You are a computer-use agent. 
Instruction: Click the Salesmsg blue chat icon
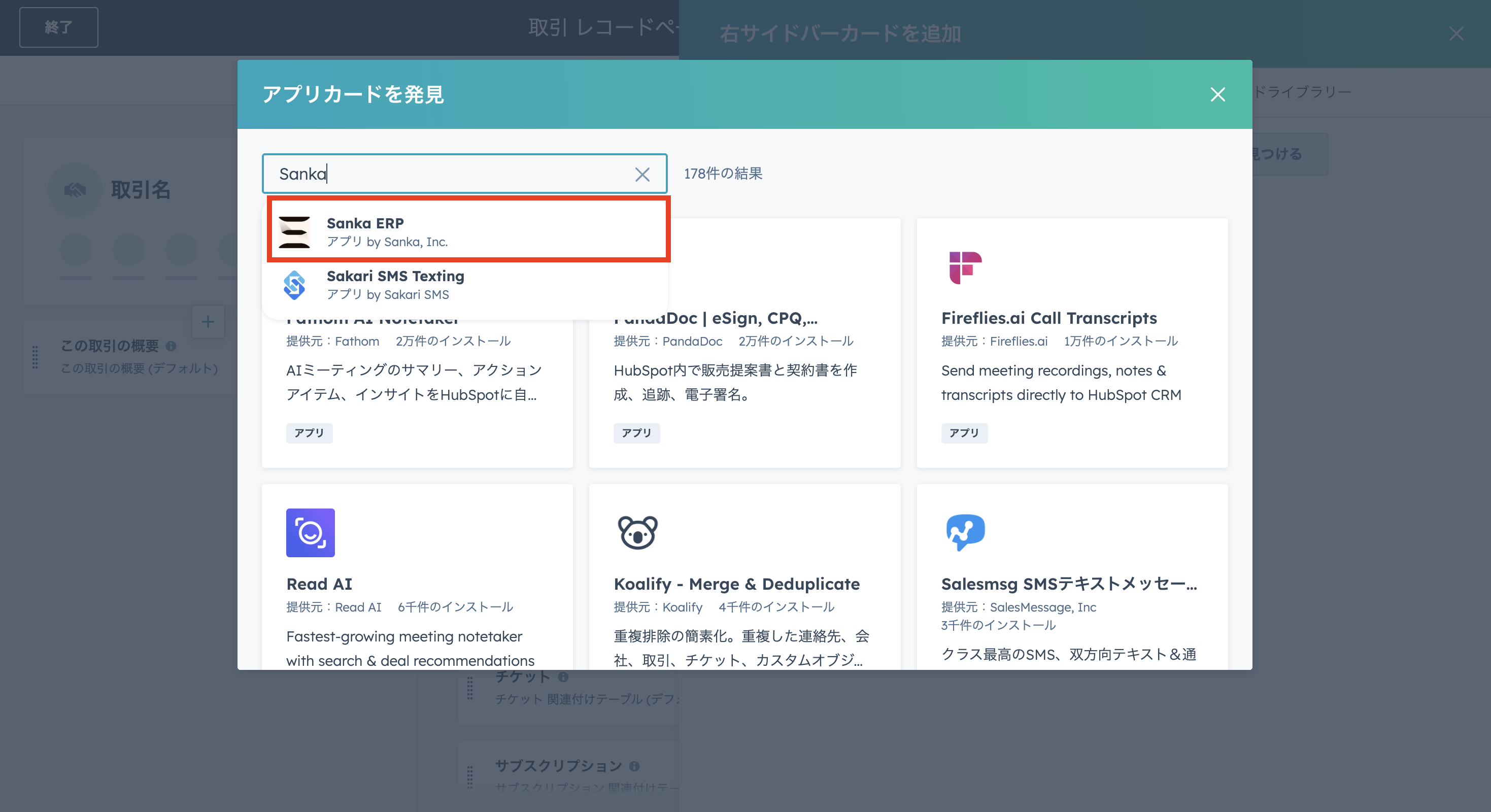coord(965,532)
